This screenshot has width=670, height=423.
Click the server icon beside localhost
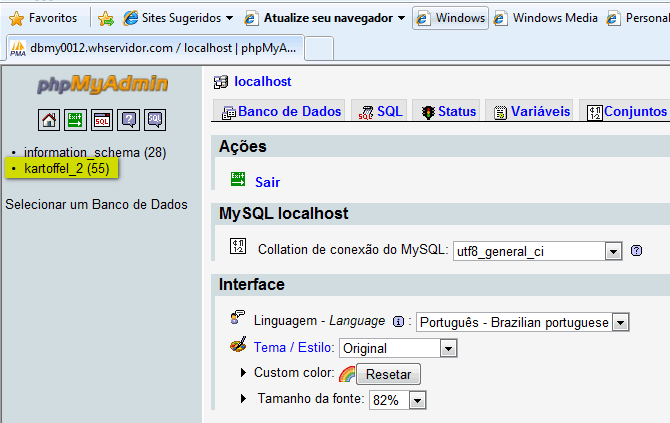(x=221, y=82)
